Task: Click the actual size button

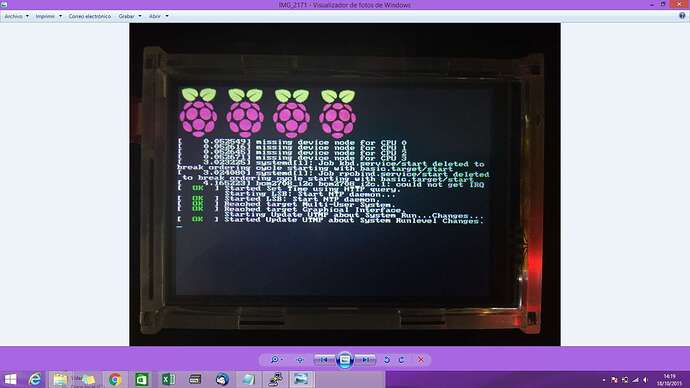Action: coord(300,360)
